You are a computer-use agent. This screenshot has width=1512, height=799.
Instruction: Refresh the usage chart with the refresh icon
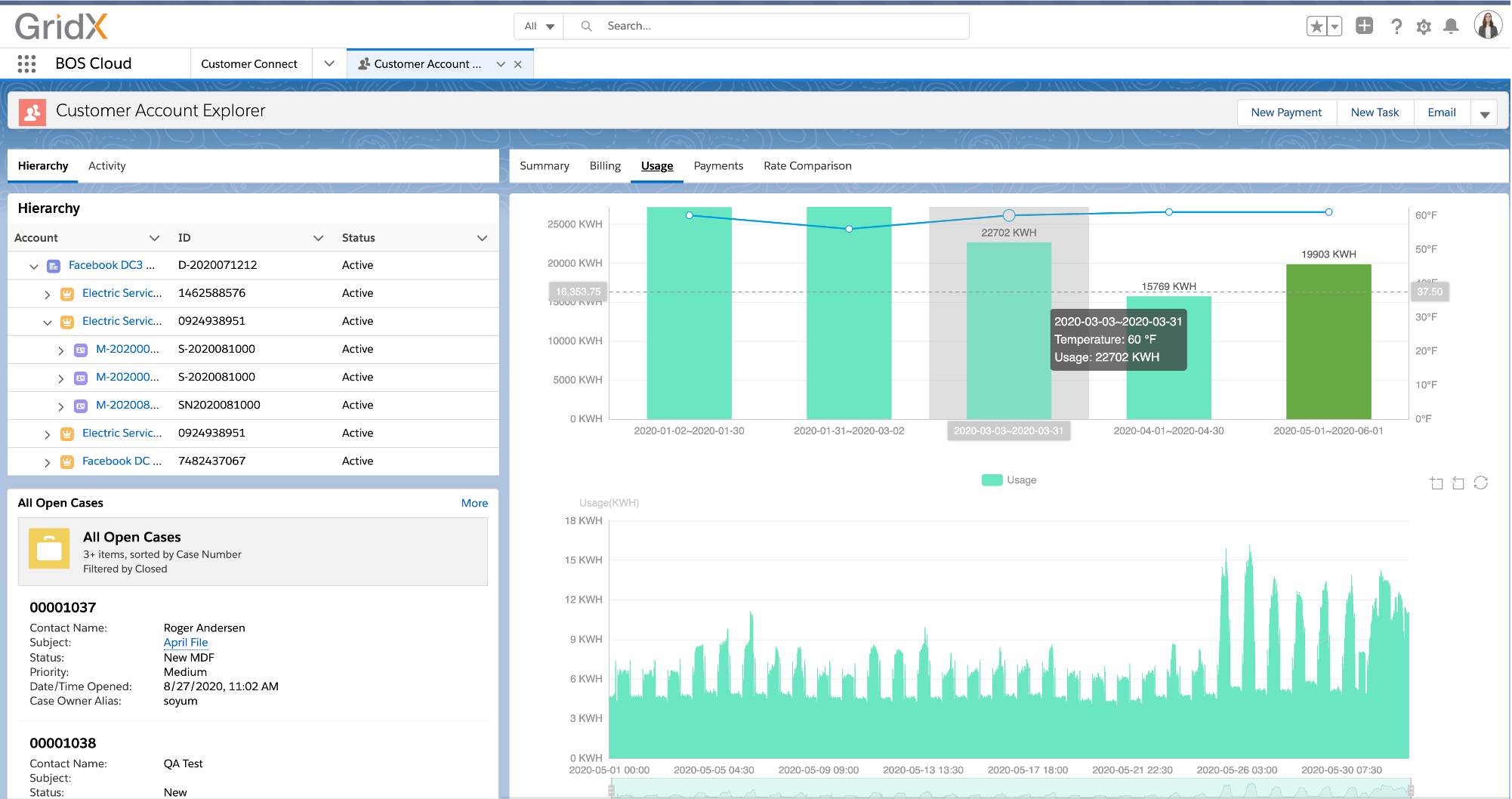1480,483
